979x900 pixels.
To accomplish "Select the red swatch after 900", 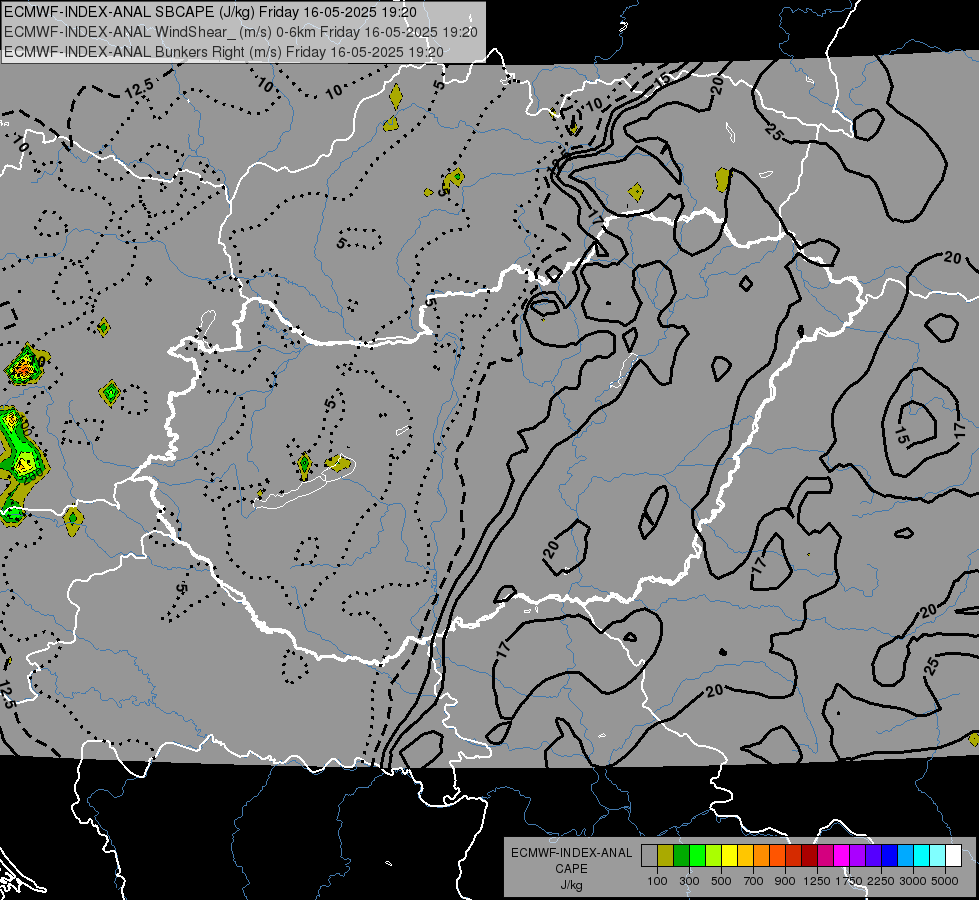I will (794, 856).
